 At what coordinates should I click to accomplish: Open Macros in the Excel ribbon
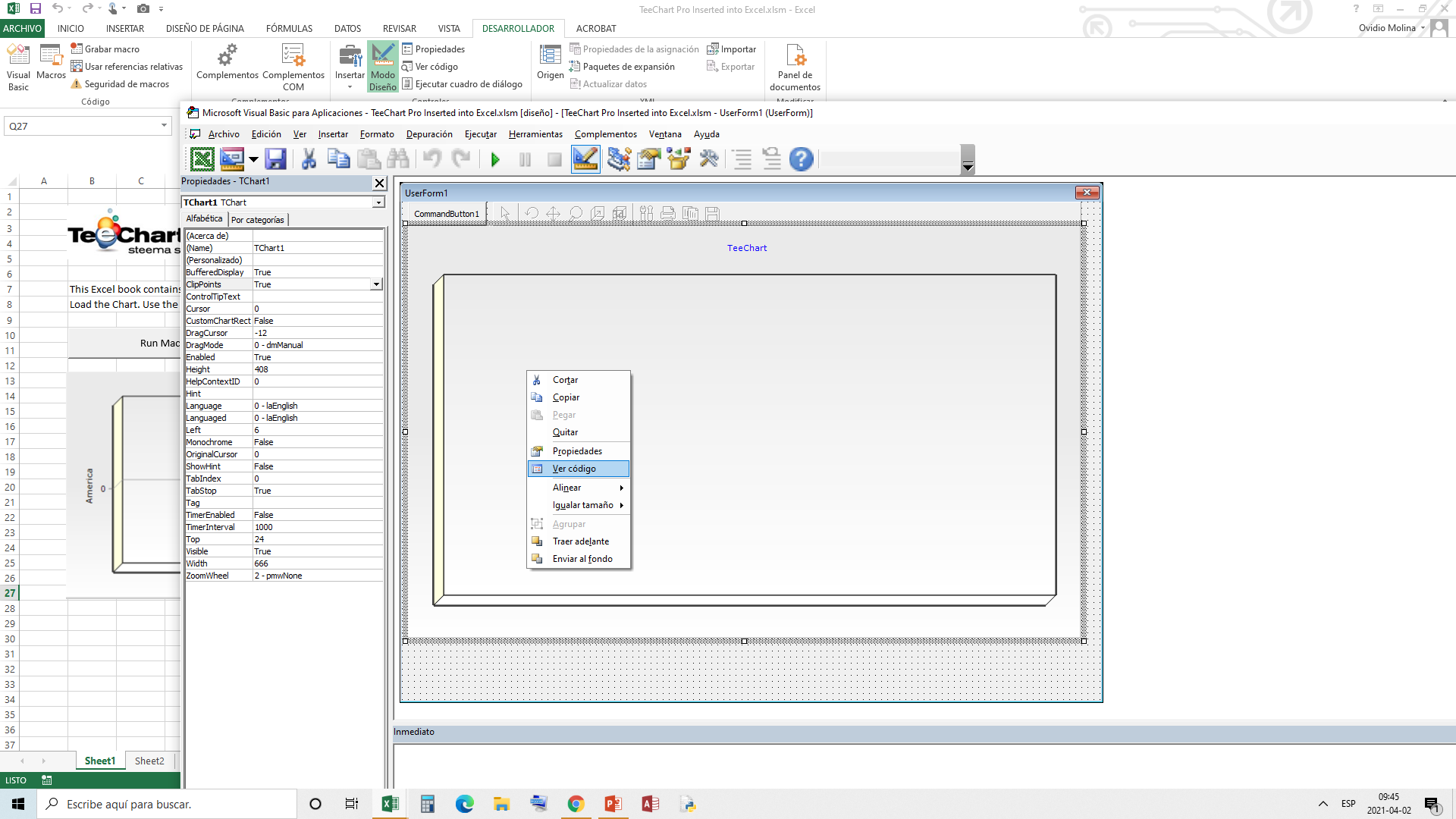[51, 62]
